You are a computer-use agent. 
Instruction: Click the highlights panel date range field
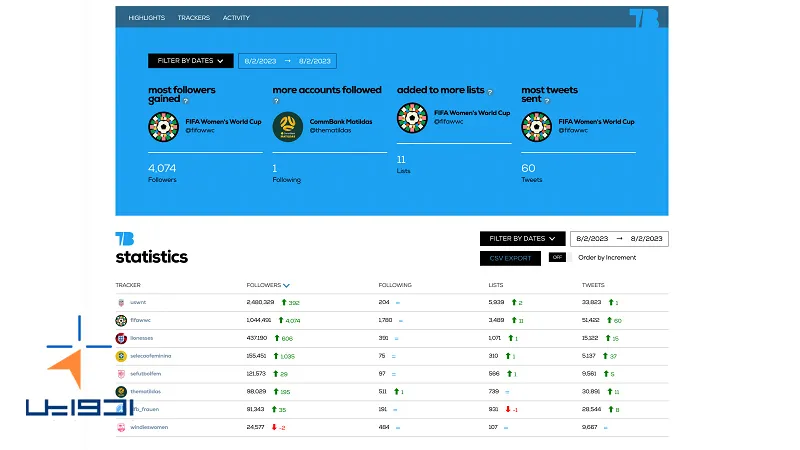(x=287, y=61)
